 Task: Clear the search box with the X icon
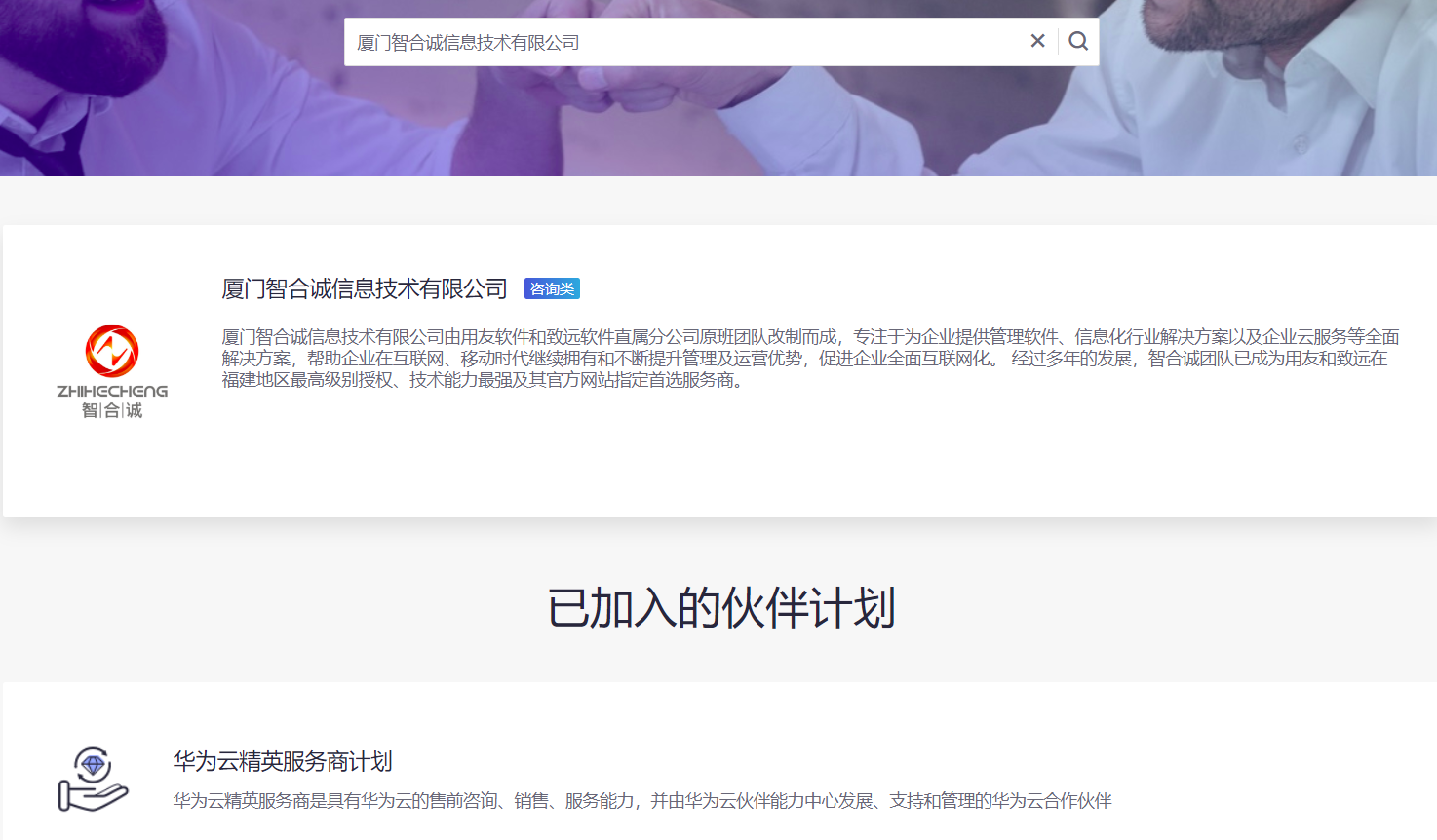(1037, 41)
